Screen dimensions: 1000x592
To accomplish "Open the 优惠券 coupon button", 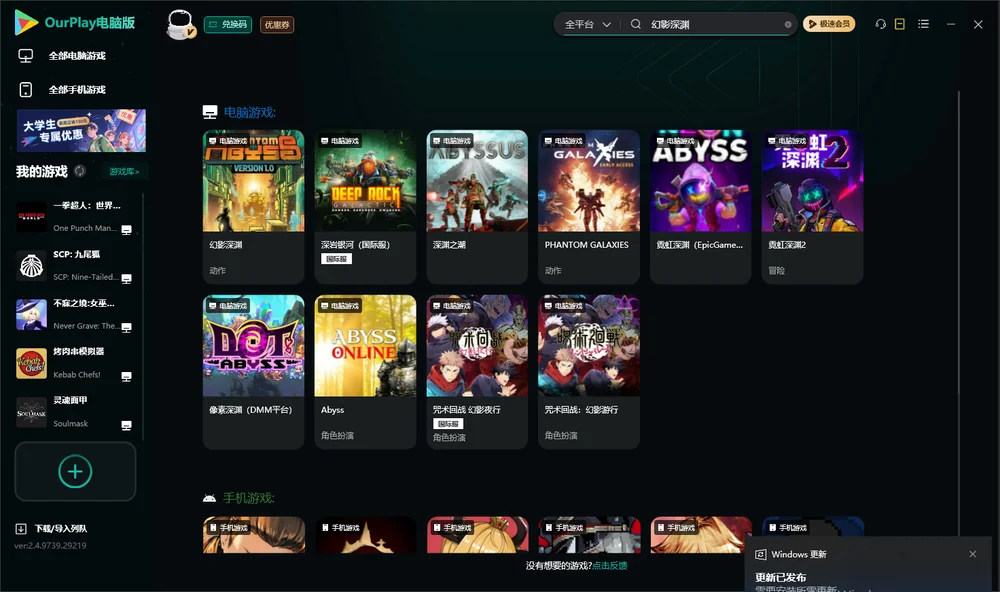I will coord(277,24).
